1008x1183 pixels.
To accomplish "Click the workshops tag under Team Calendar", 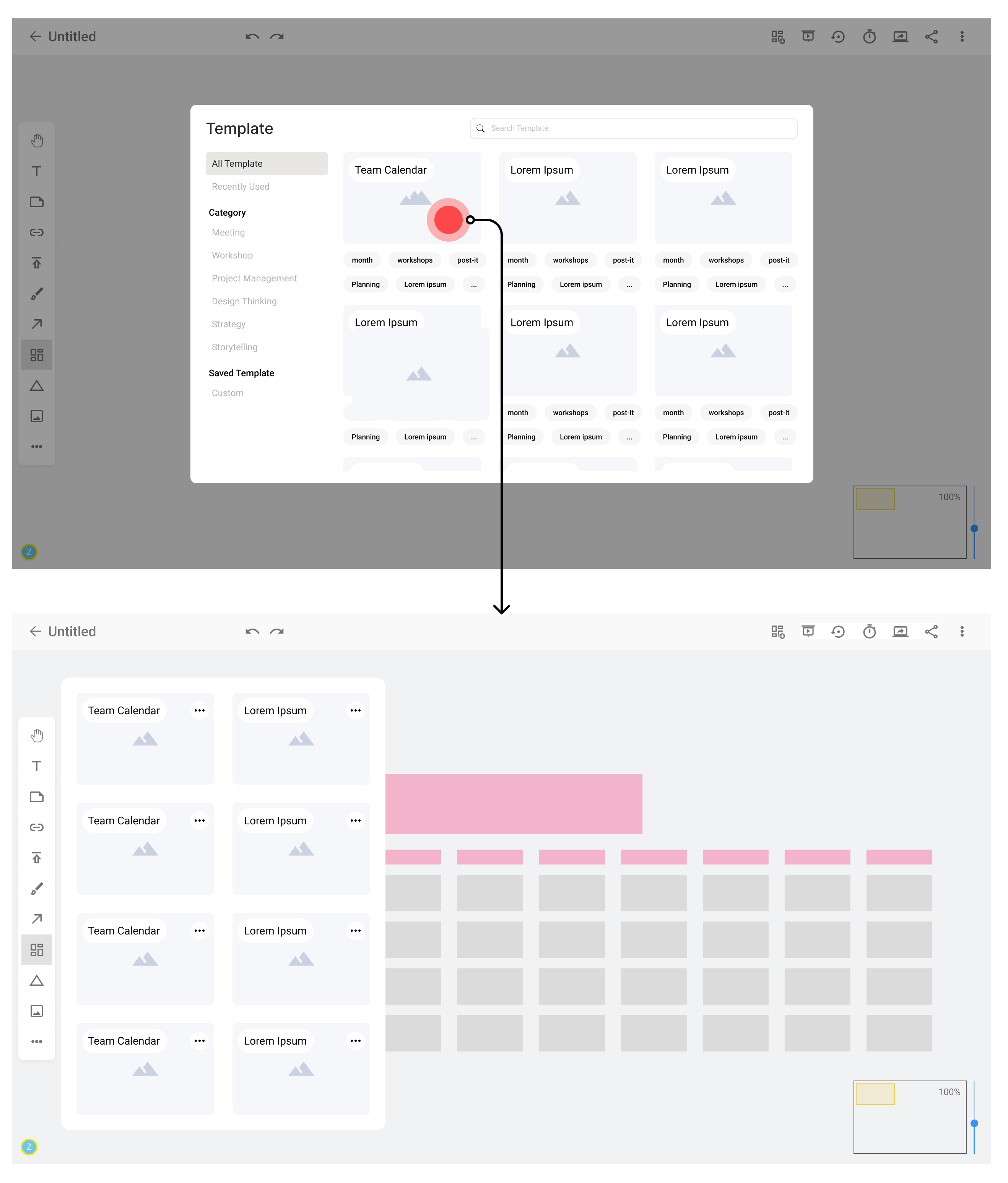I will click(x=415, y=260).
